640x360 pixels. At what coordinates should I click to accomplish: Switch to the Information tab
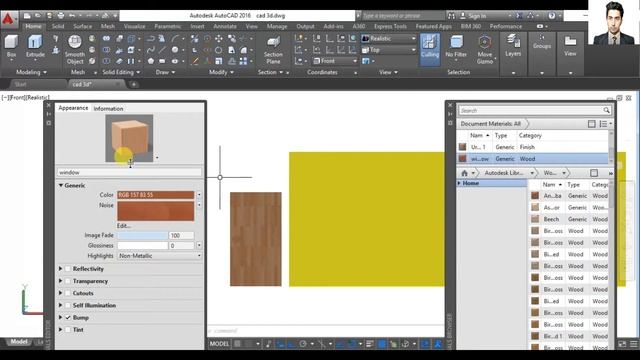tap(108, 109)
